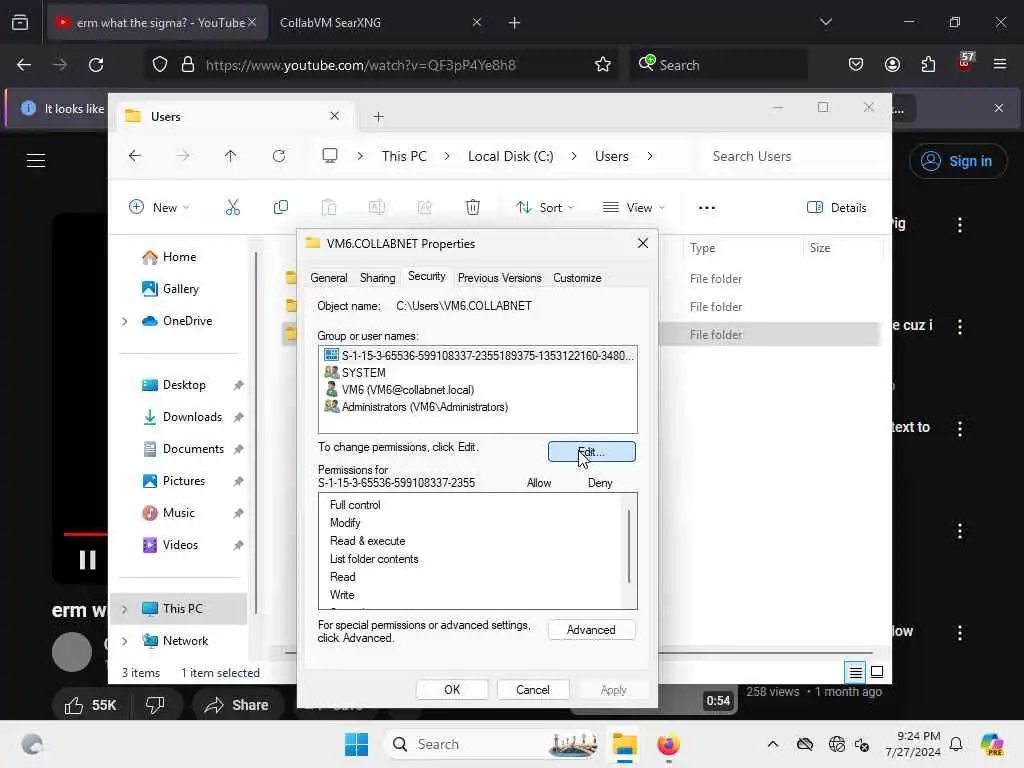Click the permissions list scrollbar
The height and width of the screenshot is (768, 1024).
629,547
